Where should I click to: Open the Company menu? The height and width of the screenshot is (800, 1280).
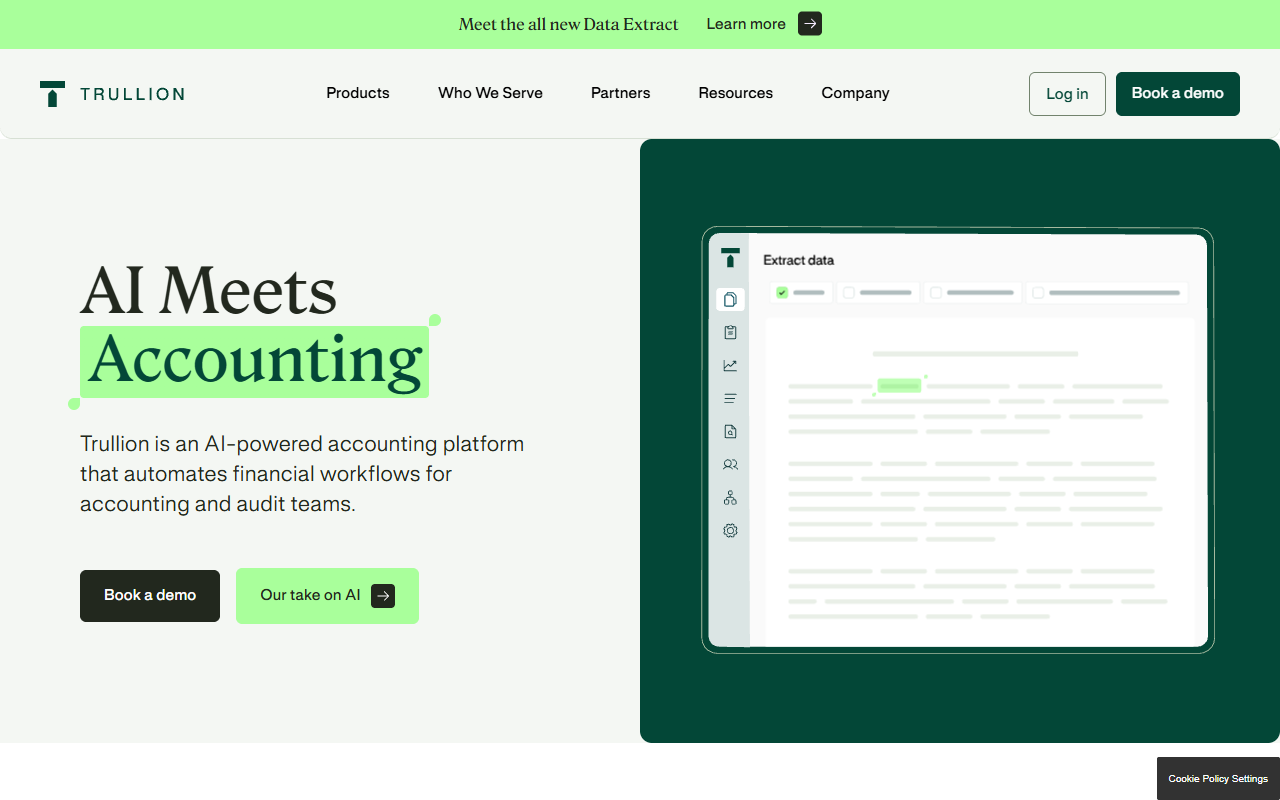855,93
